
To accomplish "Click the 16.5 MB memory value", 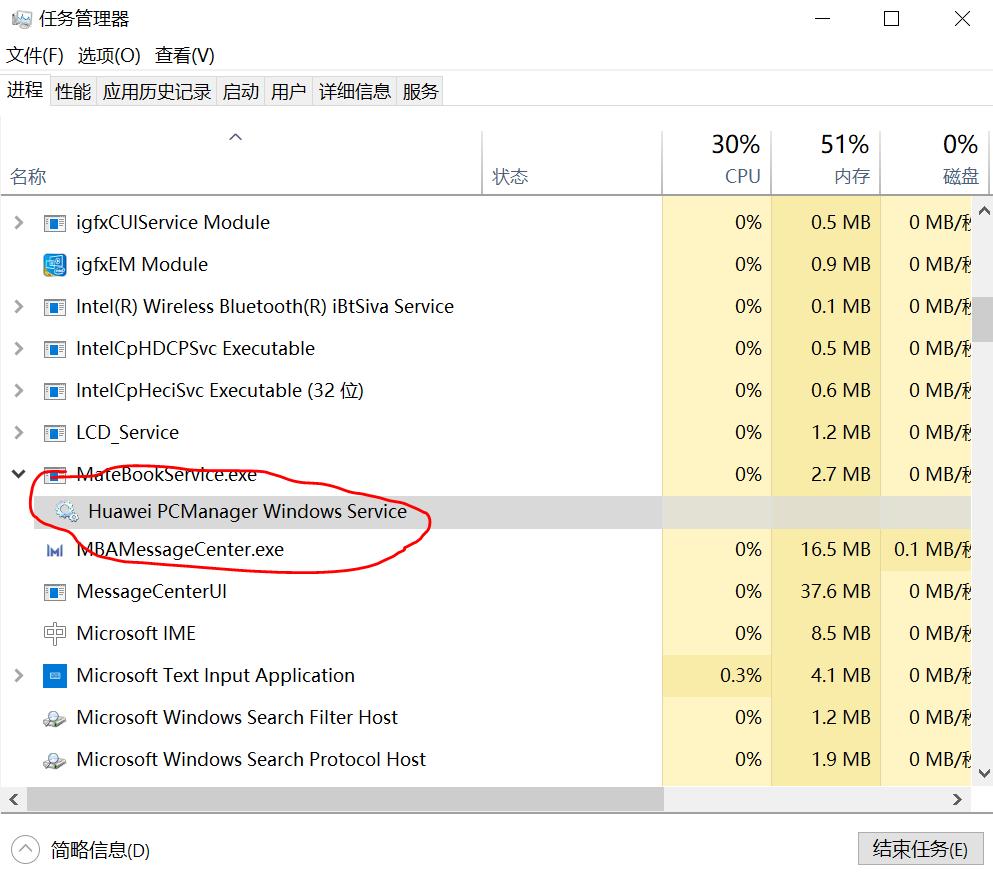I will (x=835, y=549).
